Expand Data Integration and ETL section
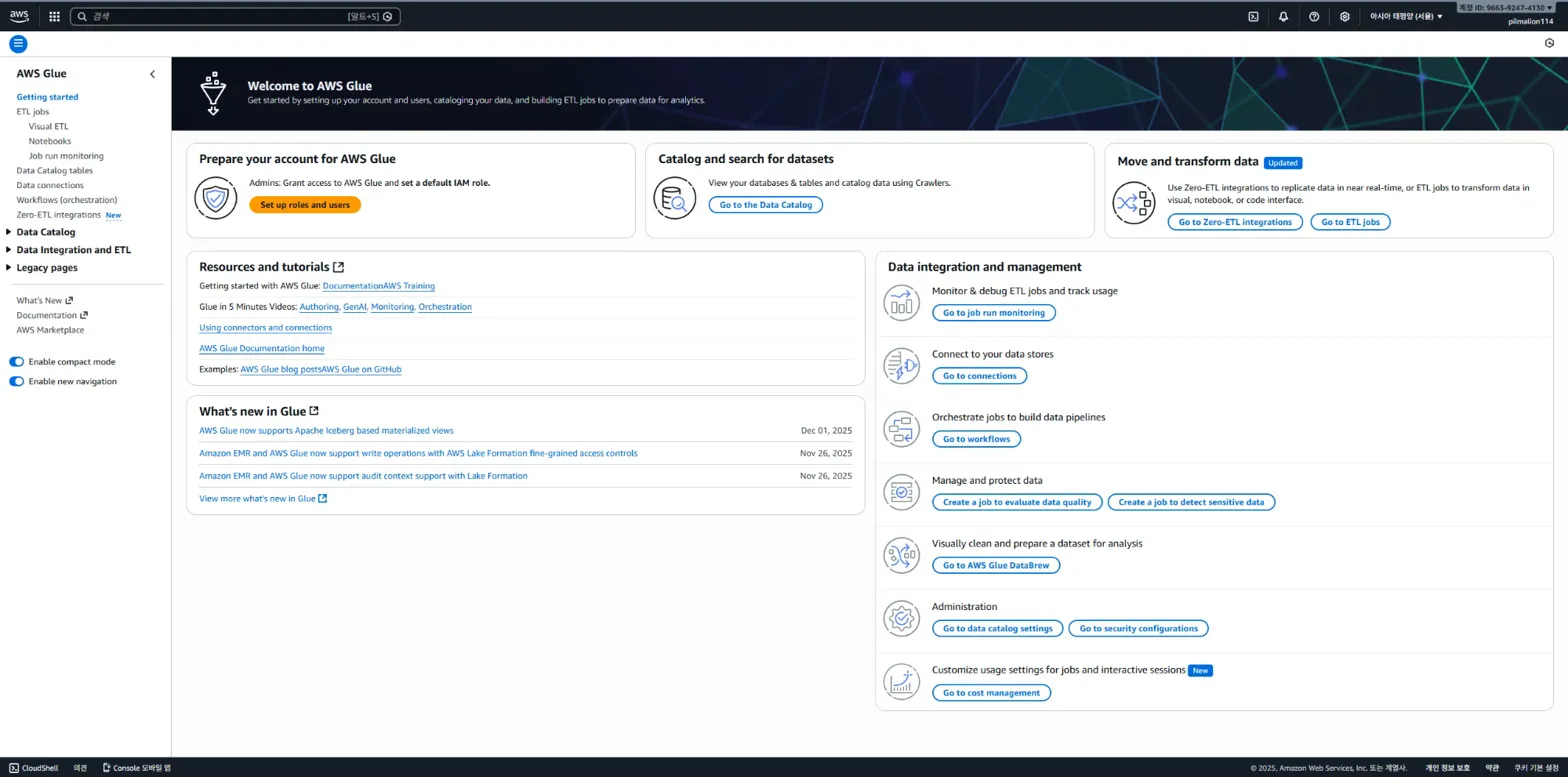Image resolution: width=1568 pixels, height=777 pixels. point(9,250)
